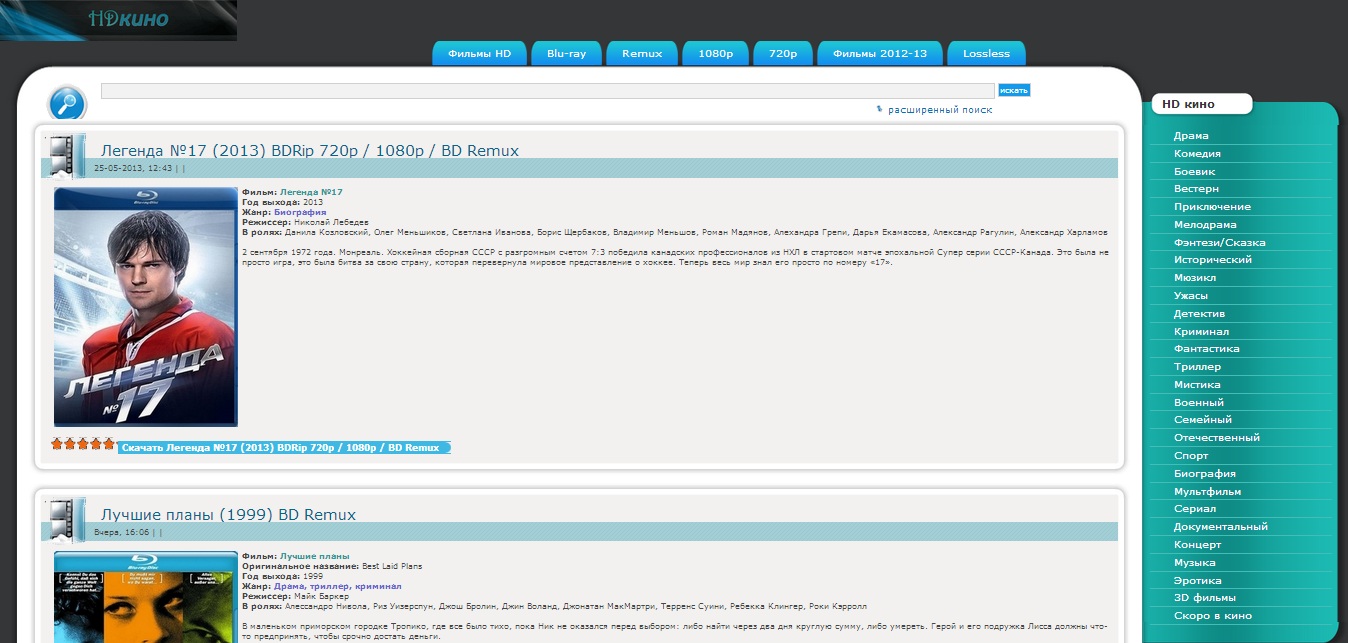1348x643 pixels.
Task: Choose Исторический in the sidebar
Action: pyautogui.click(x=1213, y=260)
